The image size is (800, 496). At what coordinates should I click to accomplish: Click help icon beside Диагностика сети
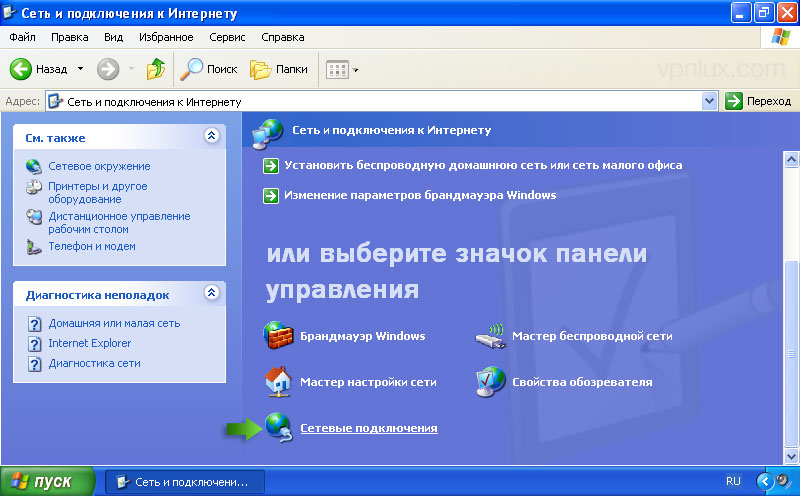pyautogui.click(x=34, y=364)
